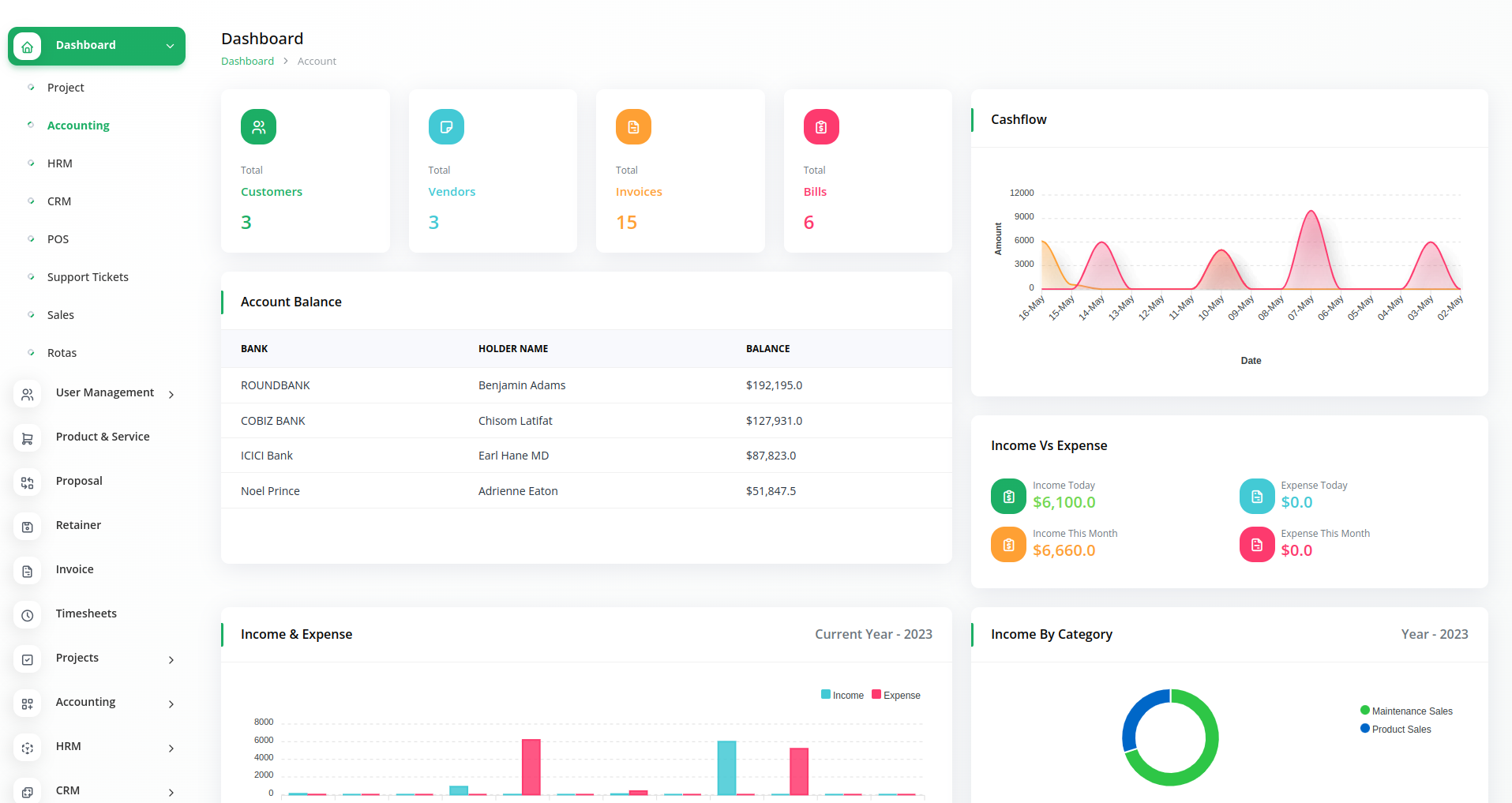Click the Dashboard home icon

coord(28,47)
